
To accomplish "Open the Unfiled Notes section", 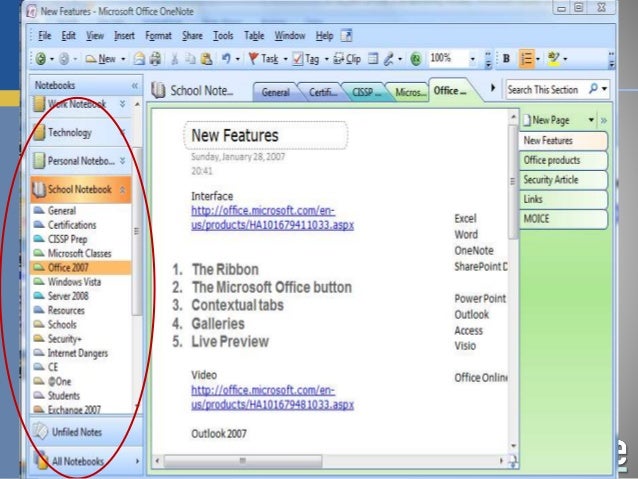I will (x=86, y=432).
